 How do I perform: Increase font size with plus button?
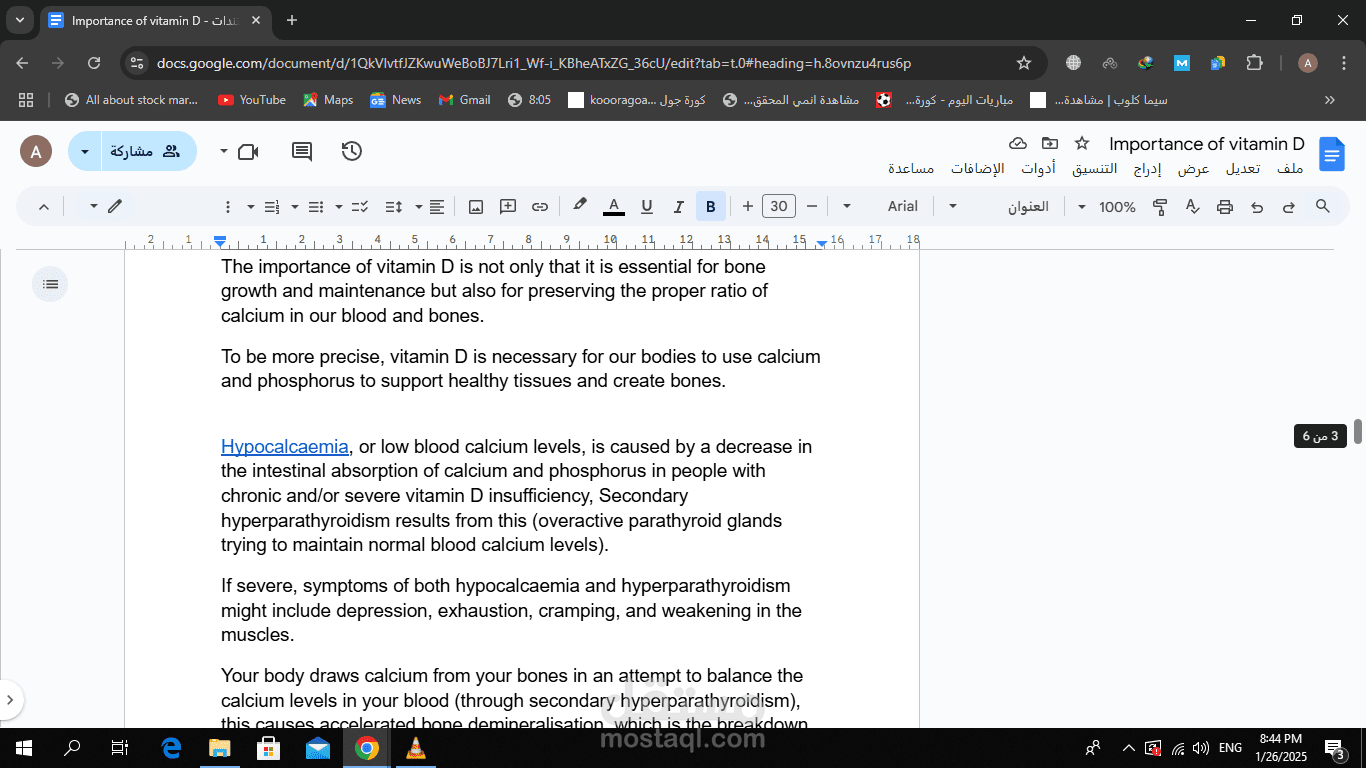click(x=748, y=207)
